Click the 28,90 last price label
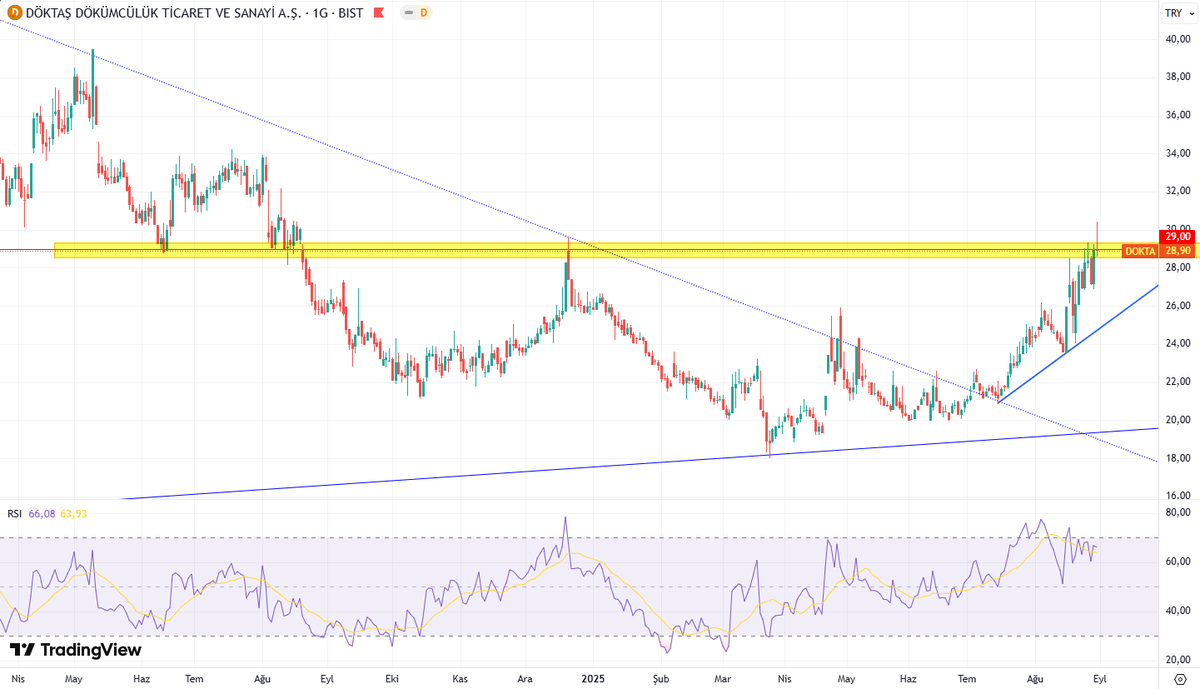Screen dimensions: 1200x689 pos(1176,250)
